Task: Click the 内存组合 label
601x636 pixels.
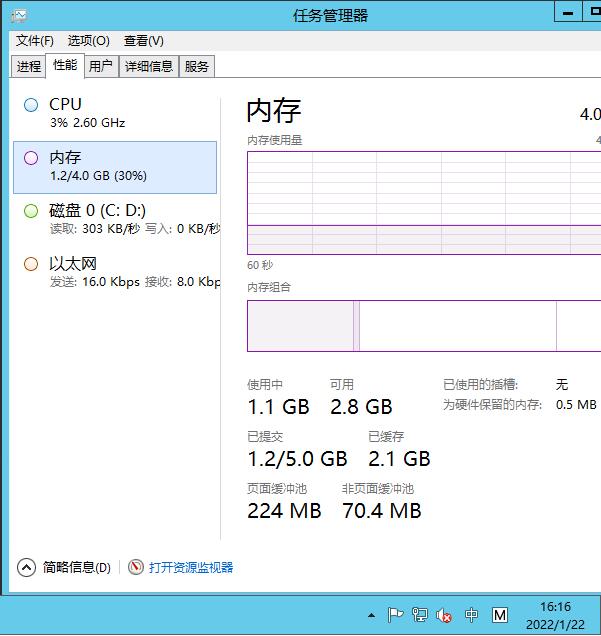Action: pyautogui.click(x=269, y=287)
